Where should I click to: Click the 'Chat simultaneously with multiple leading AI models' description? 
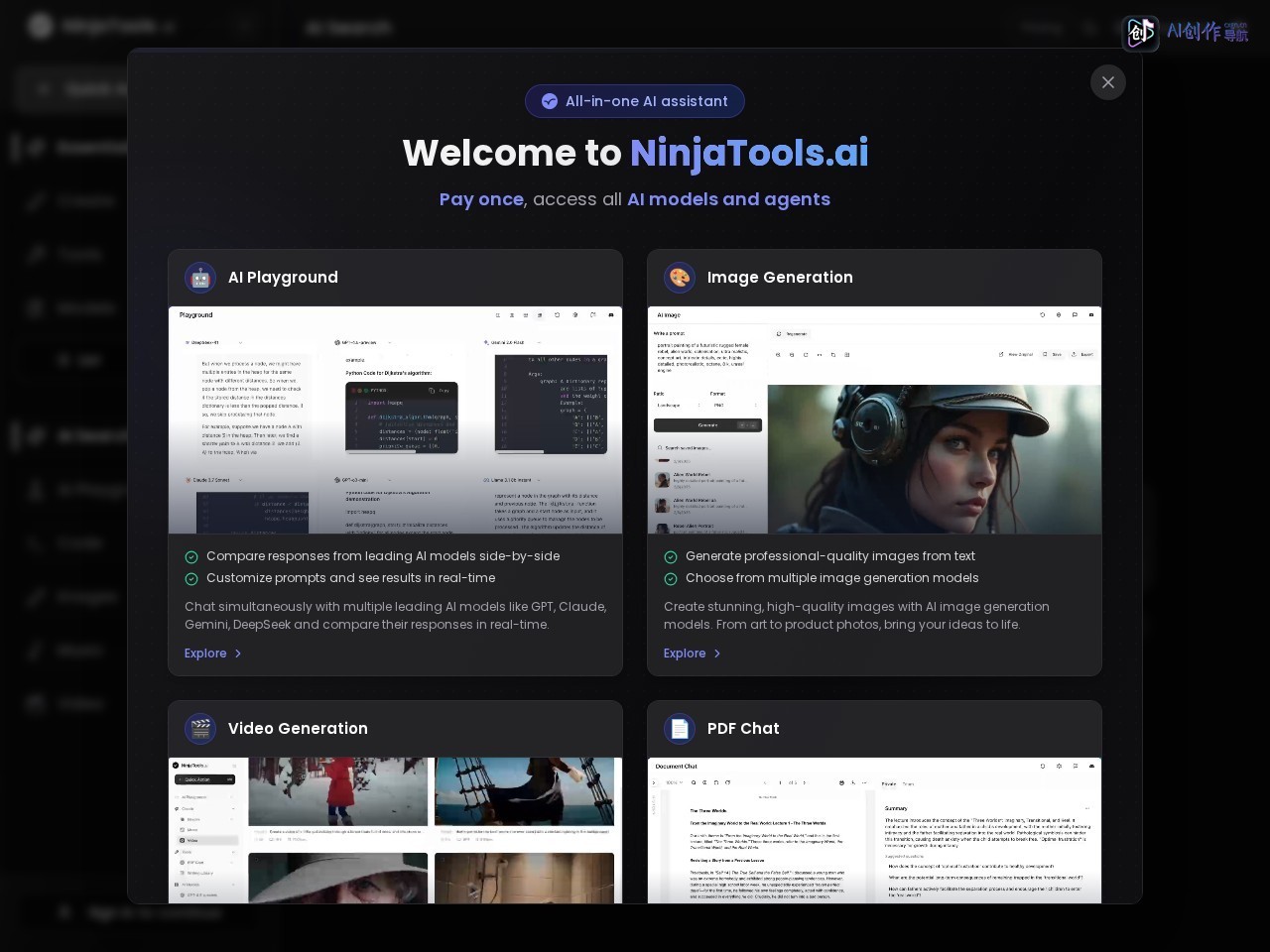point(396,616)
